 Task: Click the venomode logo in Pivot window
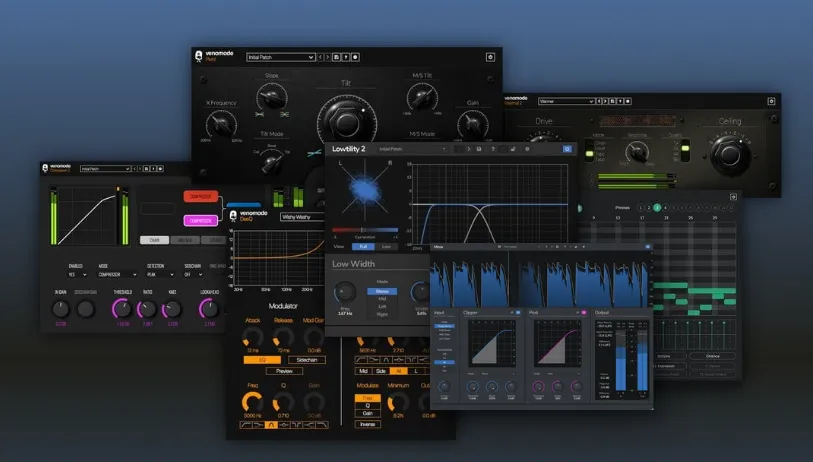(x=214, y=55)
